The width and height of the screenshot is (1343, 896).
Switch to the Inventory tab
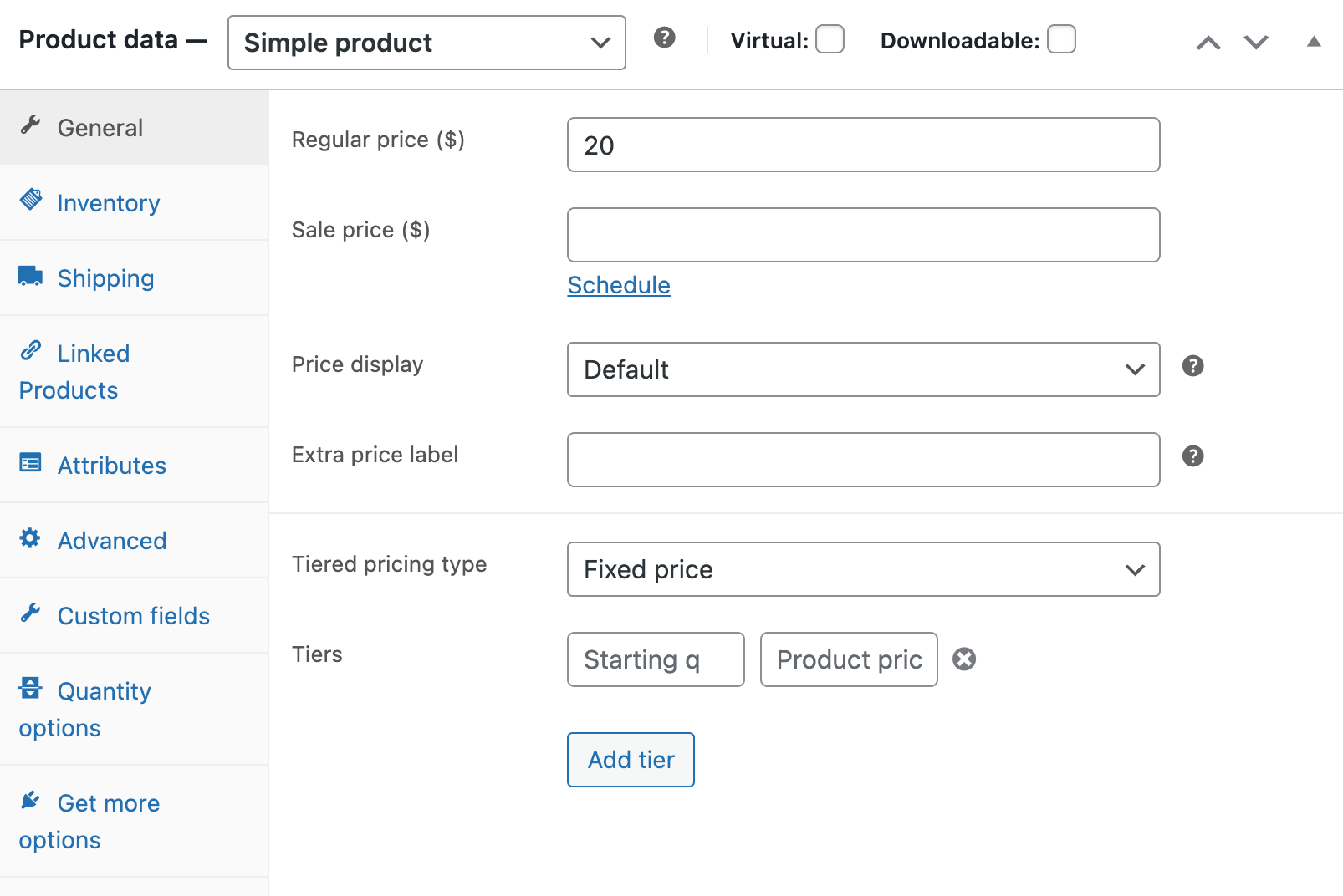click(x=108, y=203)
